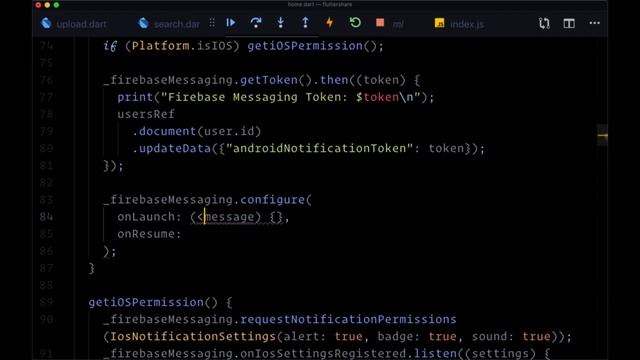This screenshot has width=640, height=360.
Task: Click on "androidNotificationToken" string
Action: click(319, 148)
